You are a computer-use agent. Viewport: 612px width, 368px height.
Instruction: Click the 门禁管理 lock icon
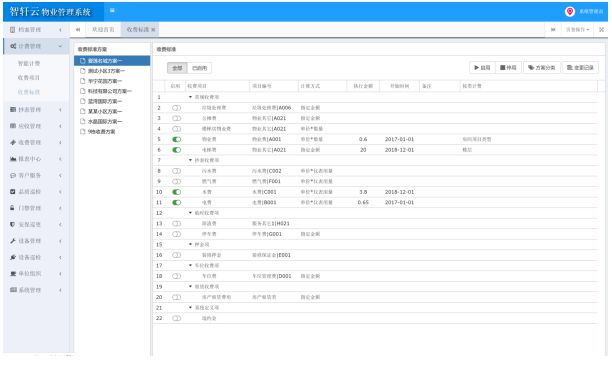12,208
